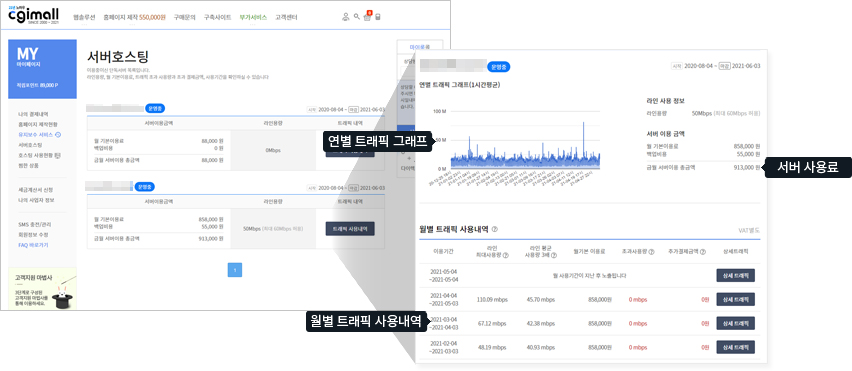Follow the FAQ 바로가기 link
Screen dimensions: 852x371
[x=33, y=245]
